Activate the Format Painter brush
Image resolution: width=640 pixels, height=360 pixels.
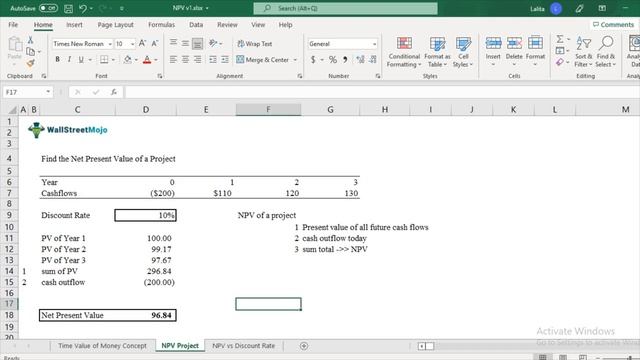pos(30,63)
